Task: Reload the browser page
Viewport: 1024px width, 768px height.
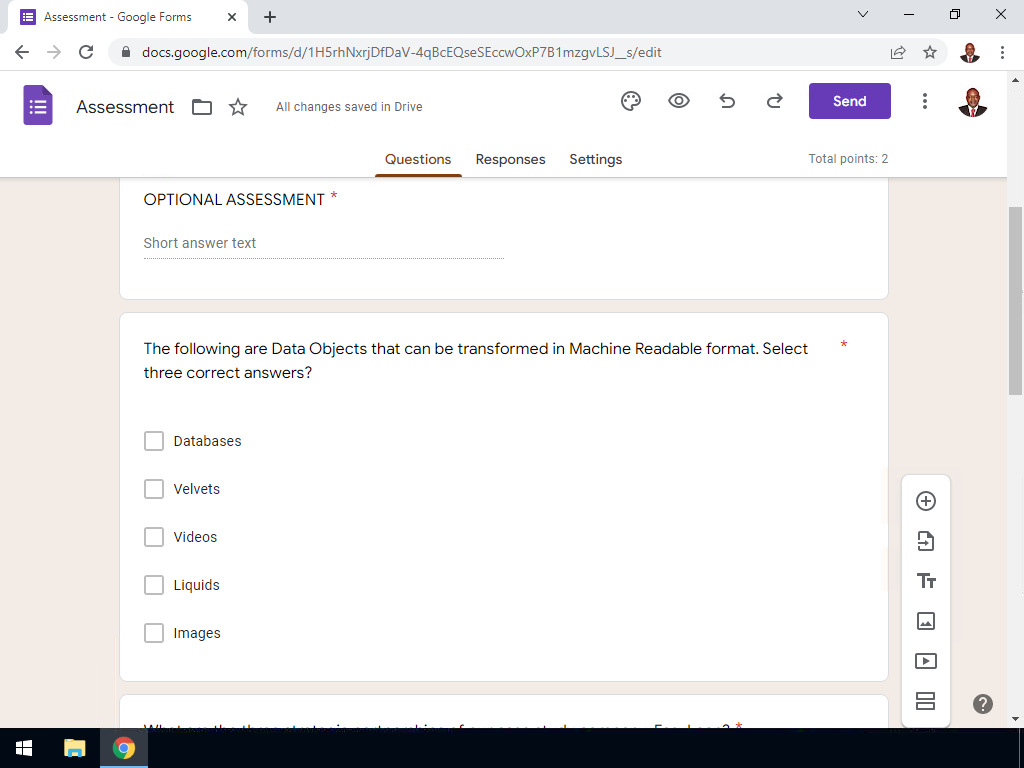Action: [x=86, y=52]
